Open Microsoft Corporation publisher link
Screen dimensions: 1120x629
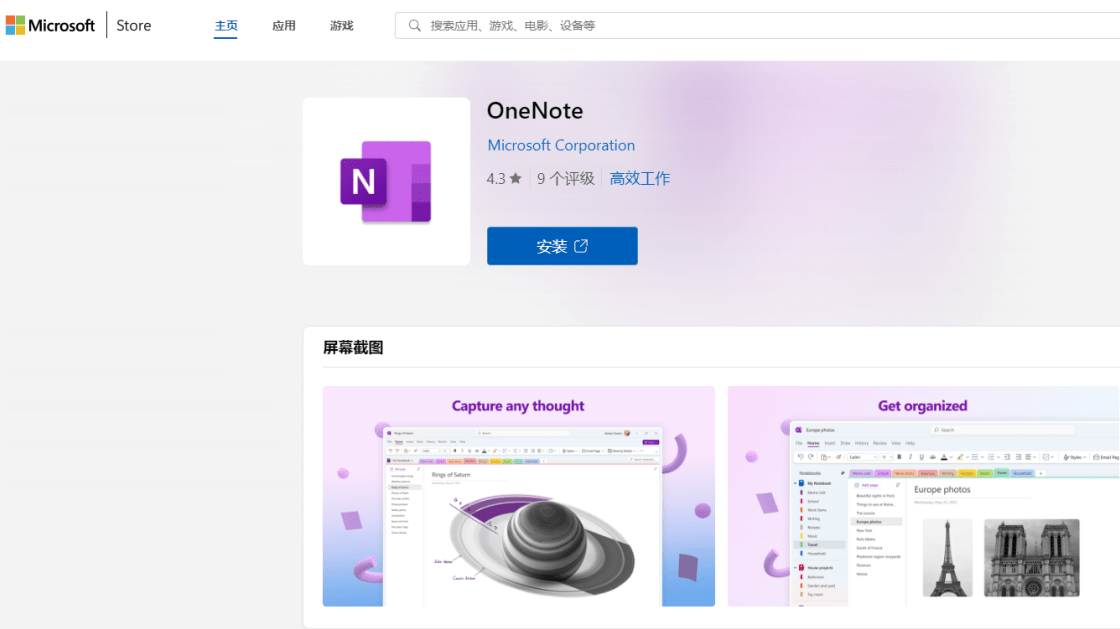click(561, 145)
